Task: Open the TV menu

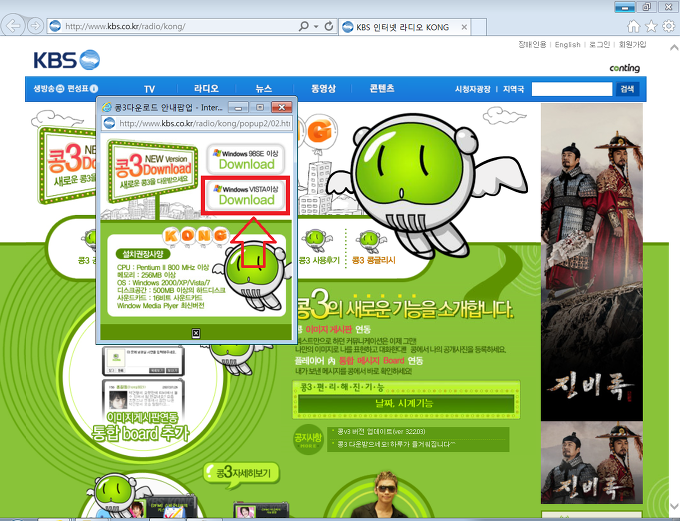Action: (x=149, y=89)
